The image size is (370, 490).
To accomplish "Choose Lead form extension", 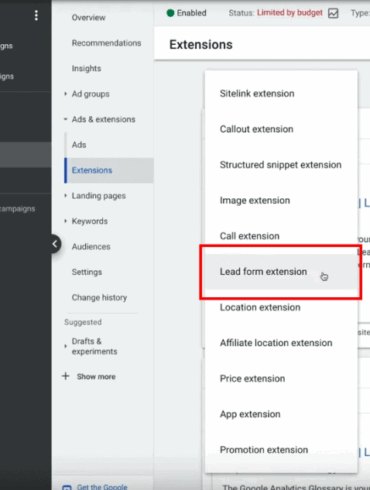I will click(x=281, y=272).
